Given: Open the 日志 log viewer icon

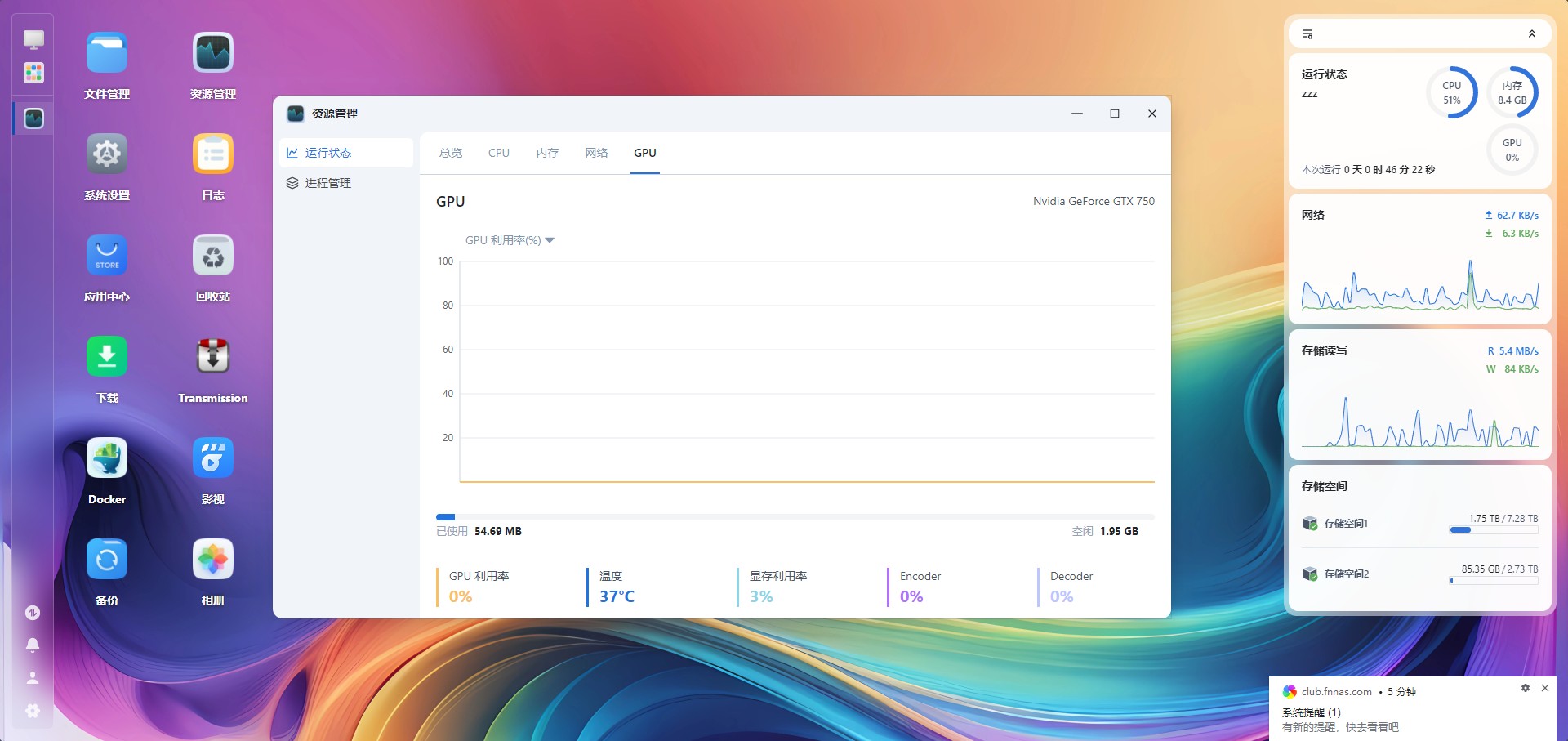Looking at the screenshot, I should pos(213,154).
